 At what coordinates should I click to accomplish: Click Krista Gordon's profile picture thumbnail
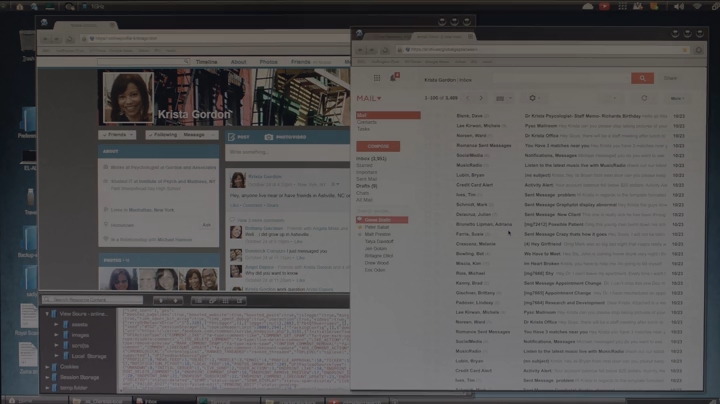[238, 180]
